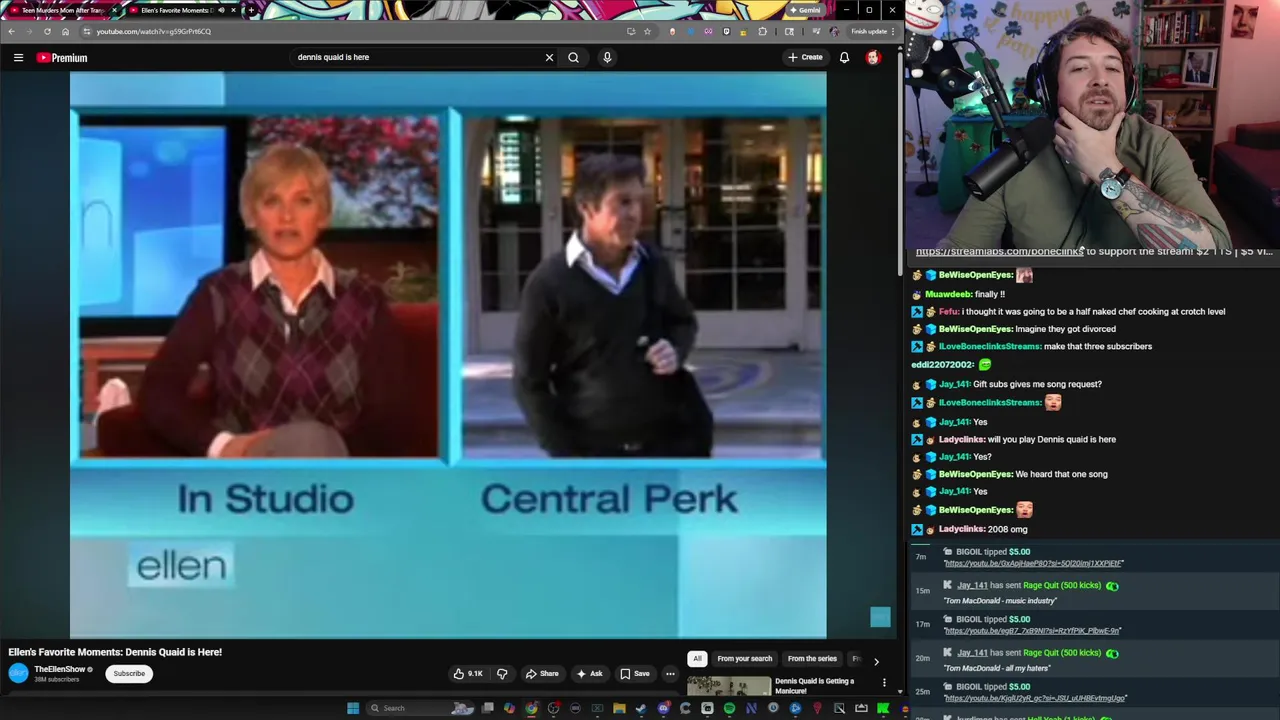1280x720 pixels.
Task: Open TheEllenShow channel avatar
Action: click(18, 673)
